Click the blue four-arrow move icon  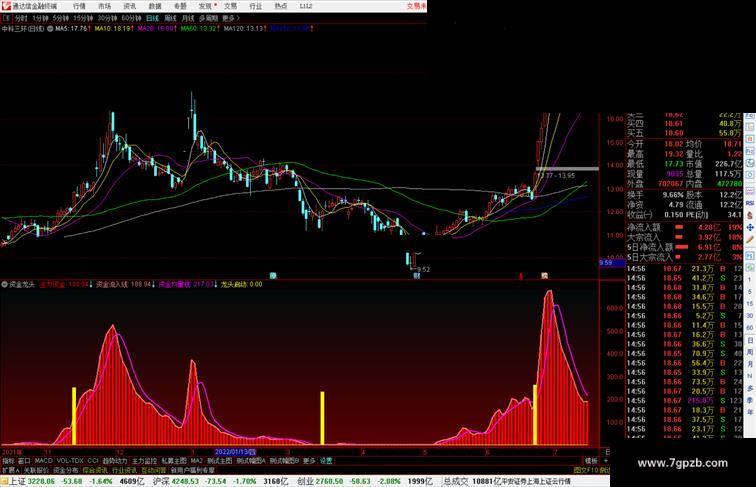tap(750, 227)
